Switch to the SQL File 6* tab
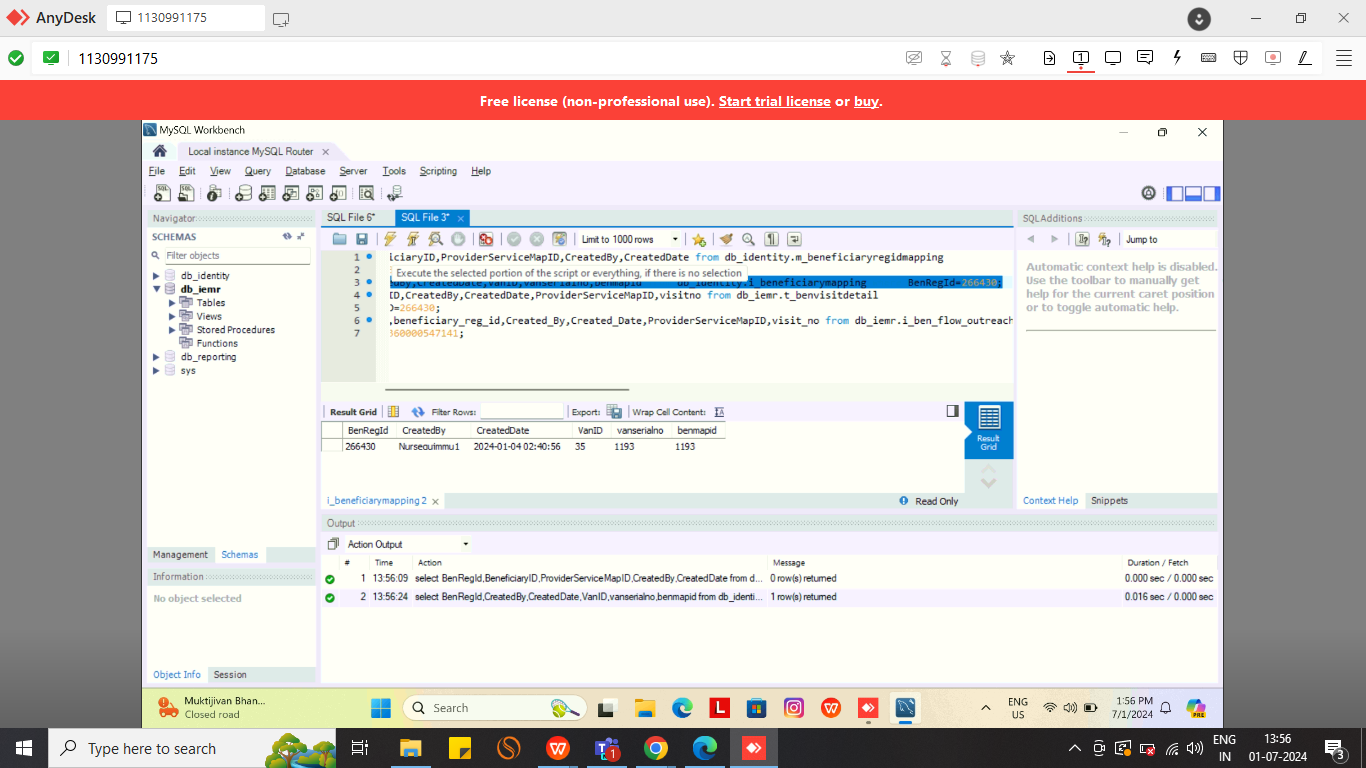The width and height of the screenshot is (1366, 768). pos(351,217)
